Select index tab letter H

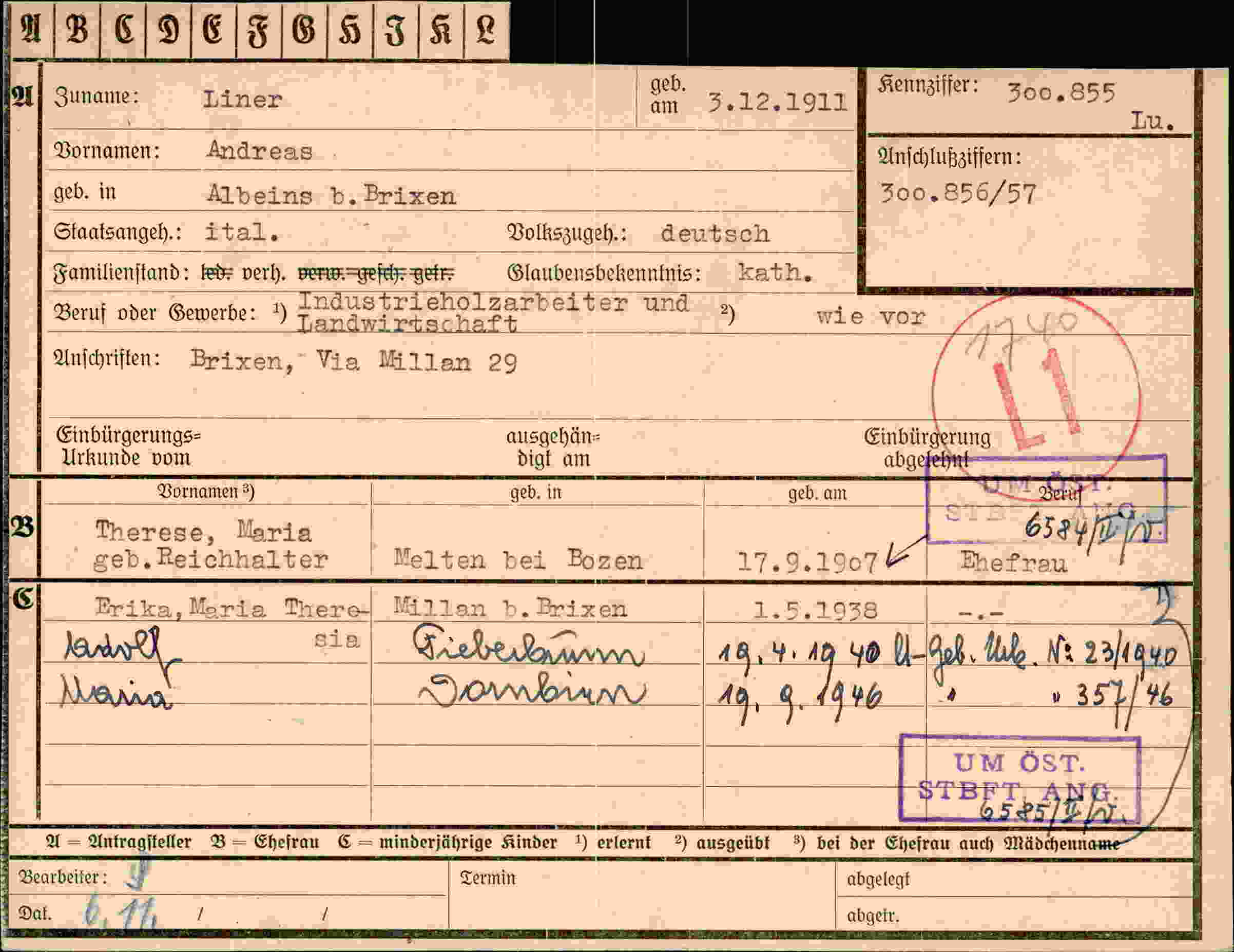350,30
